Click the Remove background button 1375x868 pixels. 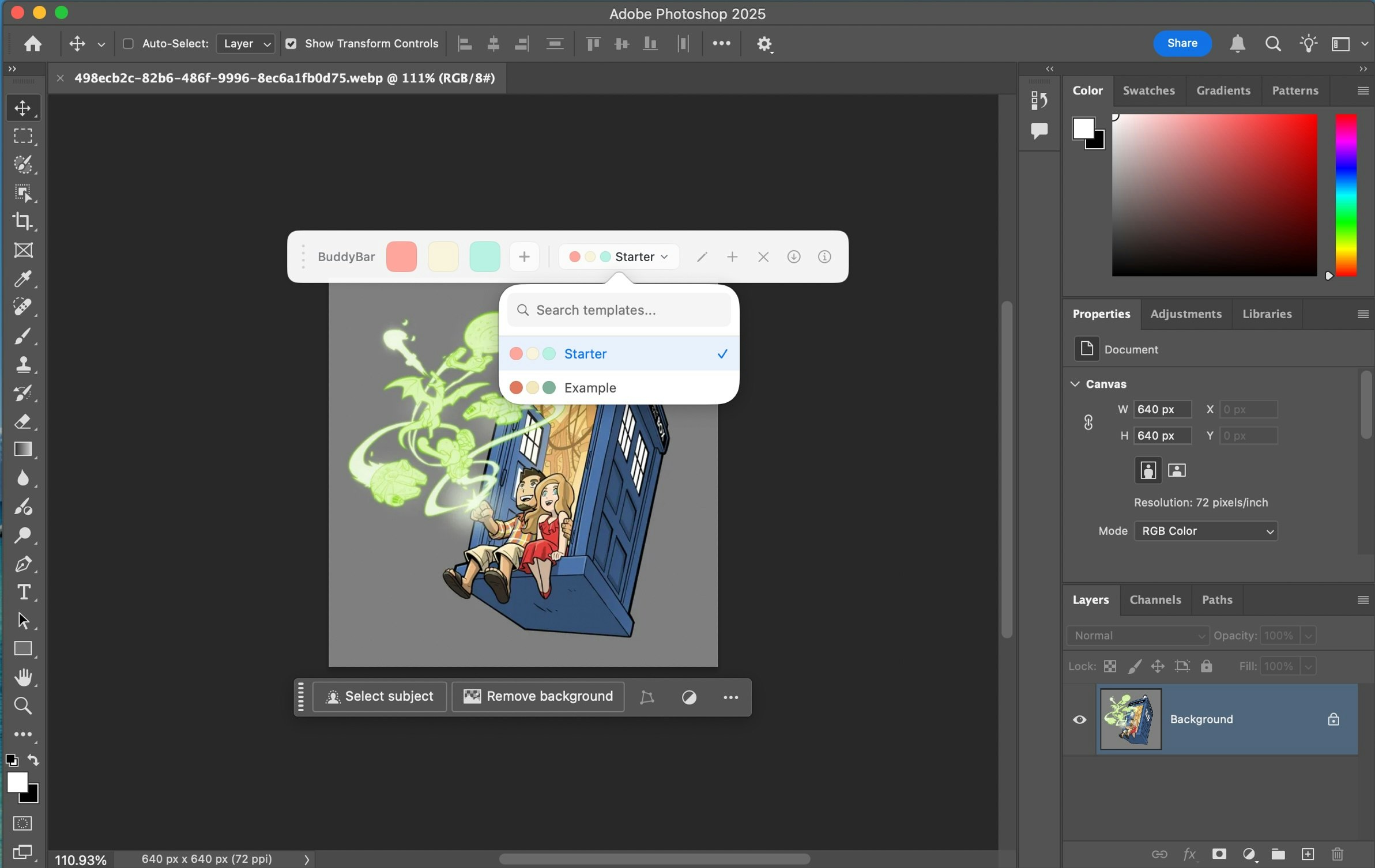tap(538, 697)
